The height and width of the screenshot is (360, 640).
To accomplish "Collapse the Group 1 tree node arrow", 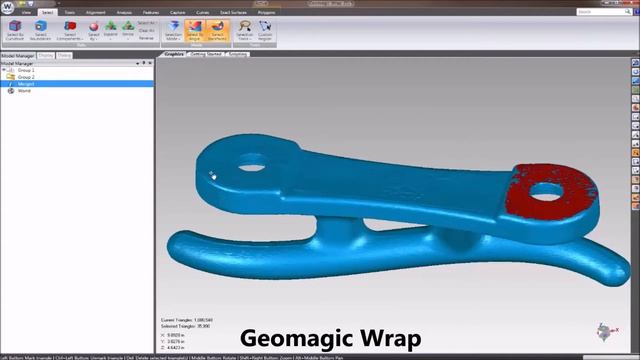I will tap(4, 70).
